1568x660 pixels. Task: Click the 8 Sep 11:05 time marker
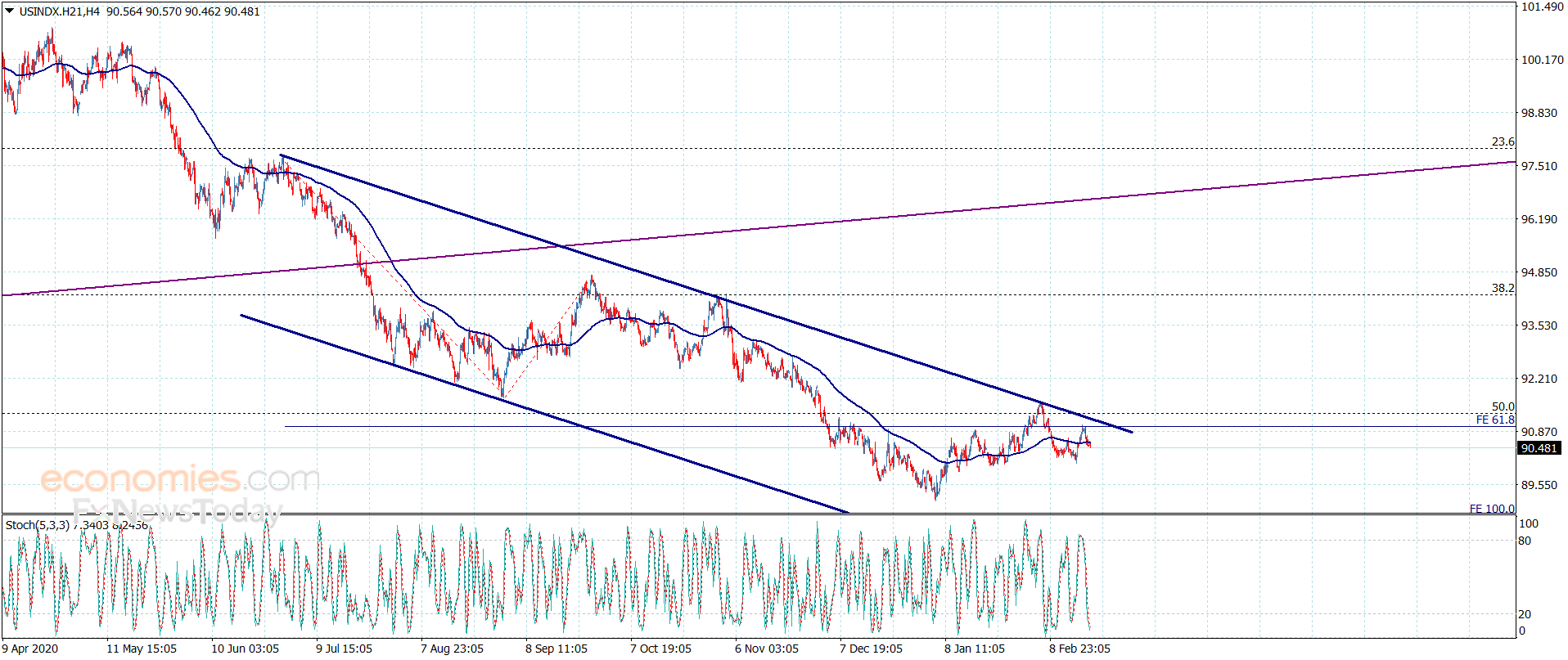556,649
